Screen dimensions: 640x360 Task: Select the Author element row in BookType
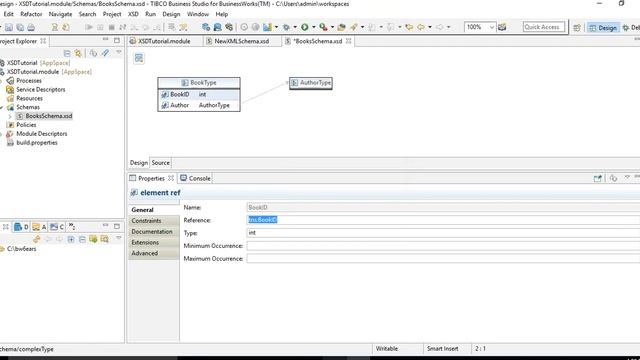(x=199, y=105)
